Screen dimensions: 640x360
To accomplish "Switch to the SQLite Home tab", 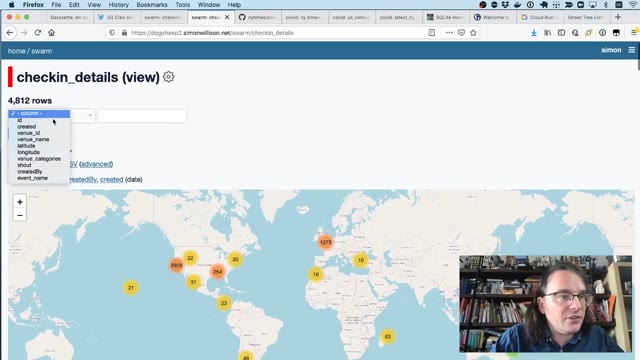I will tap(446, 17).
